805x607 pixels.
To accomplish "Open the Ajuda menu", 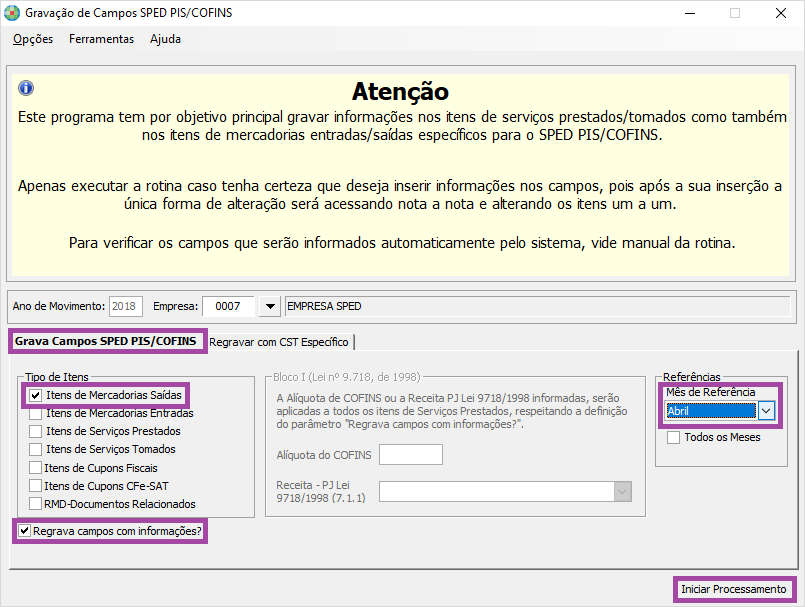I will pos(165,39).
